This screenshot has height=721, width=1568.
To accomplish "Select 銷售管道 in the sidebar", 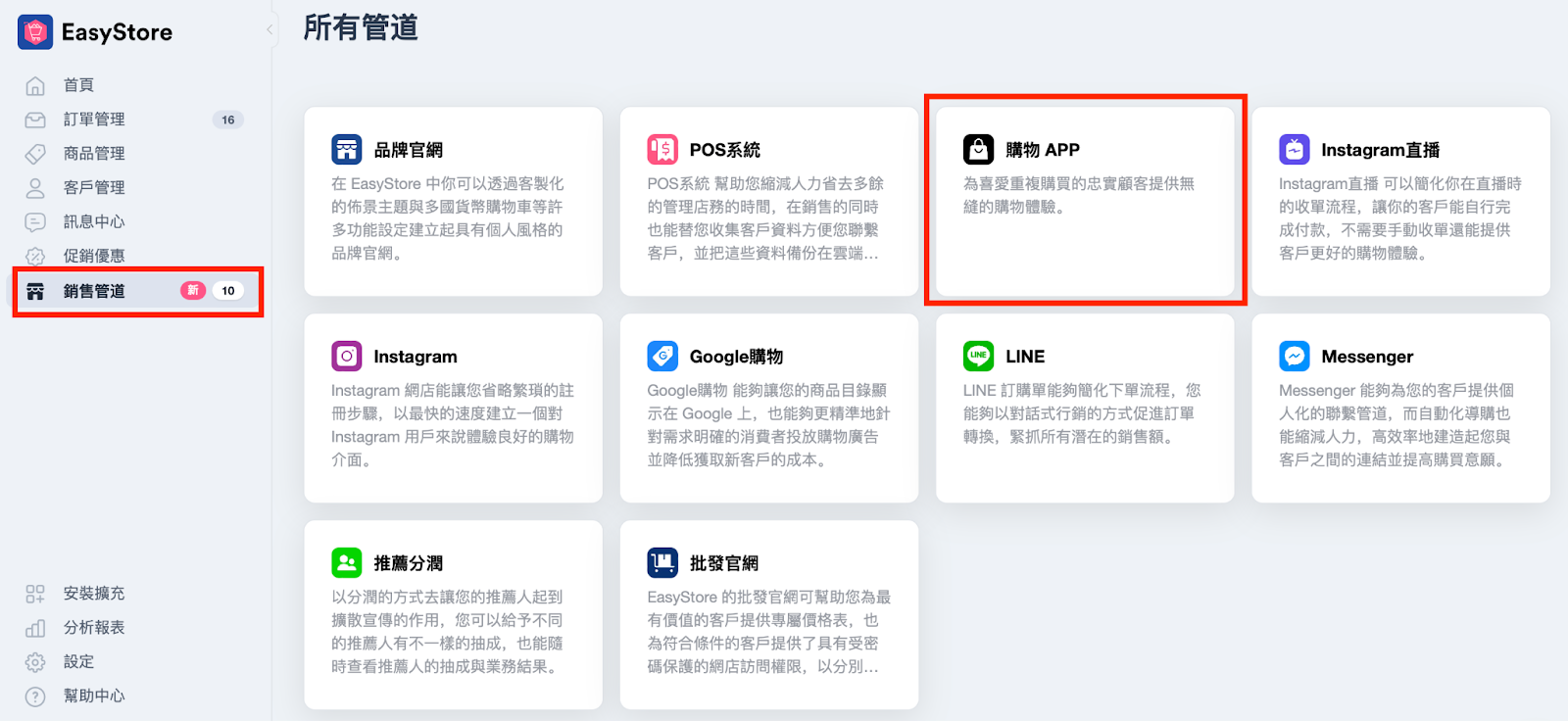I will click(x=94, y=291).
